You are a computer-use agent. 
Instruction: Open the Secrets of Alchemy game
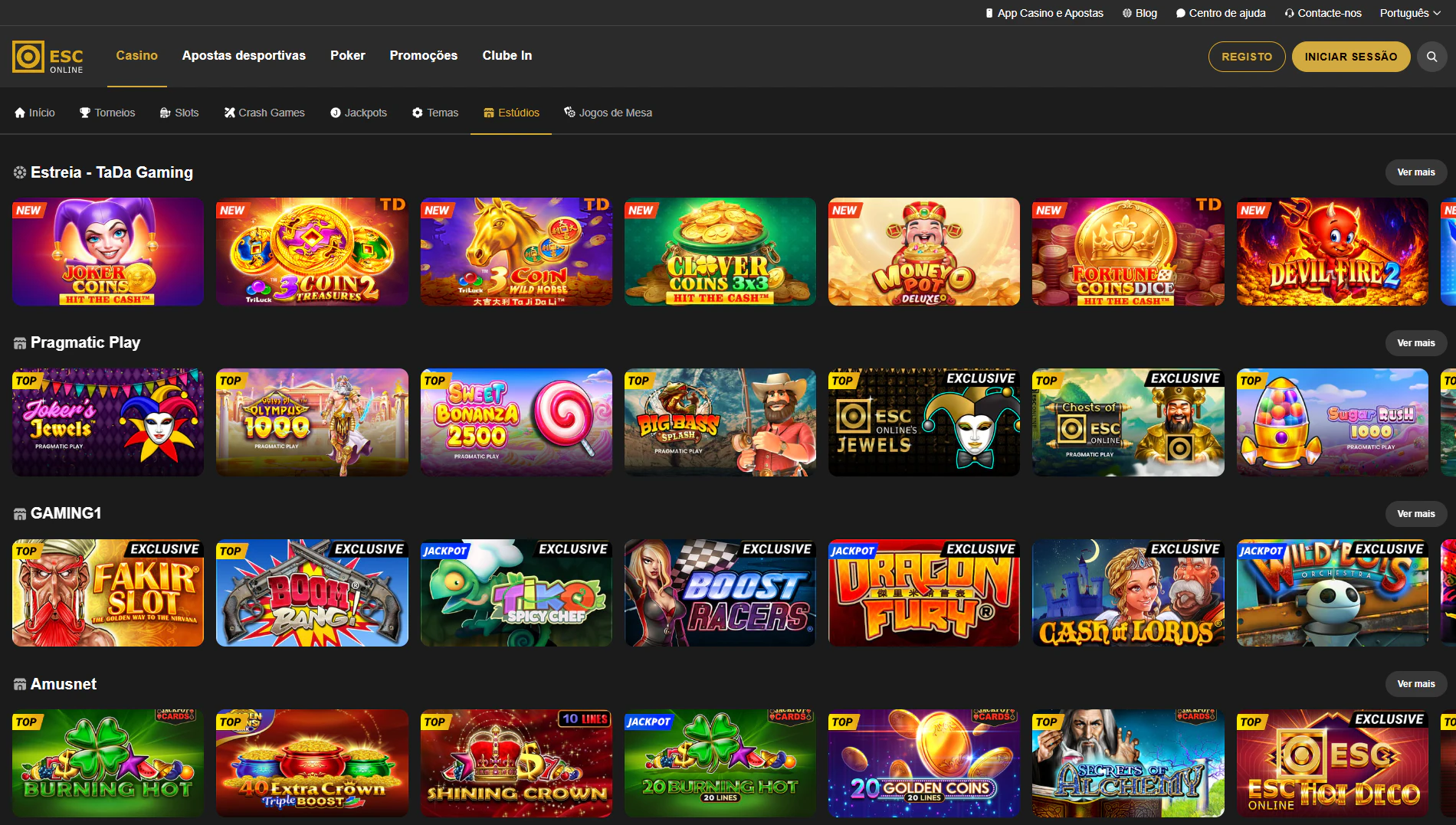click(x=1128, y=763)
